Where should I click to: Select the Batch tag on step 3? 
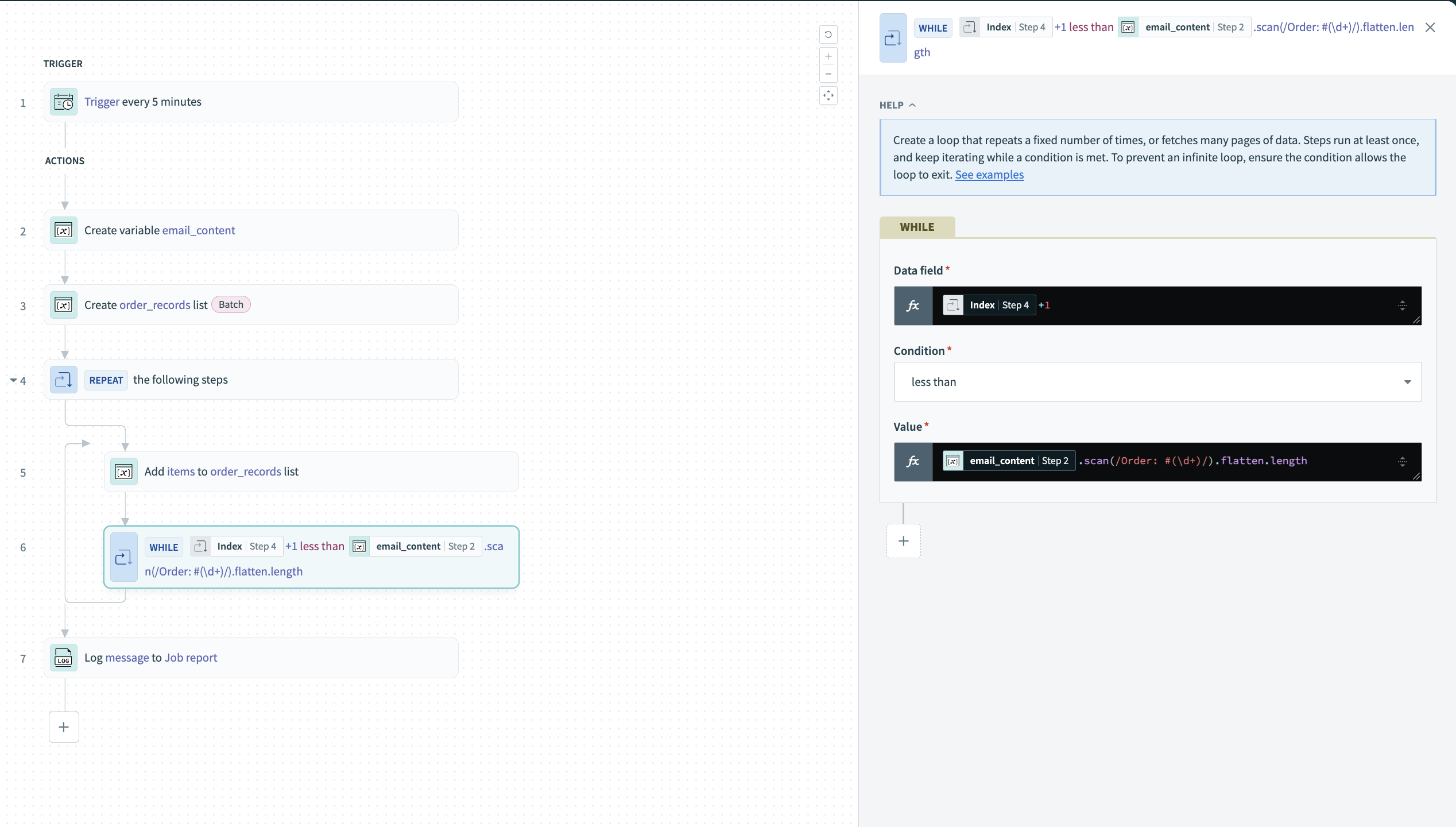click(x=230, y=304)
